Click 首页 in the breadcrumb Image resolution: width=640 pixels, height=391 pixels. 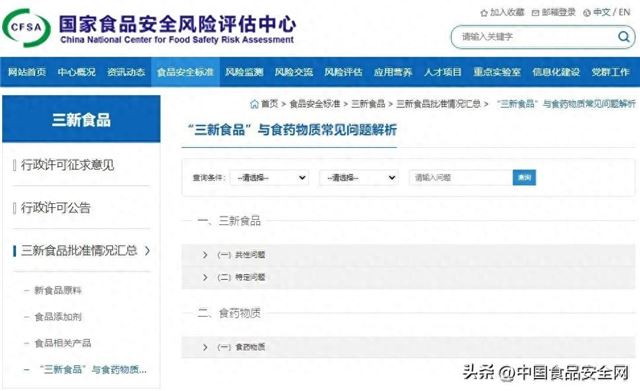pos(269,104)
